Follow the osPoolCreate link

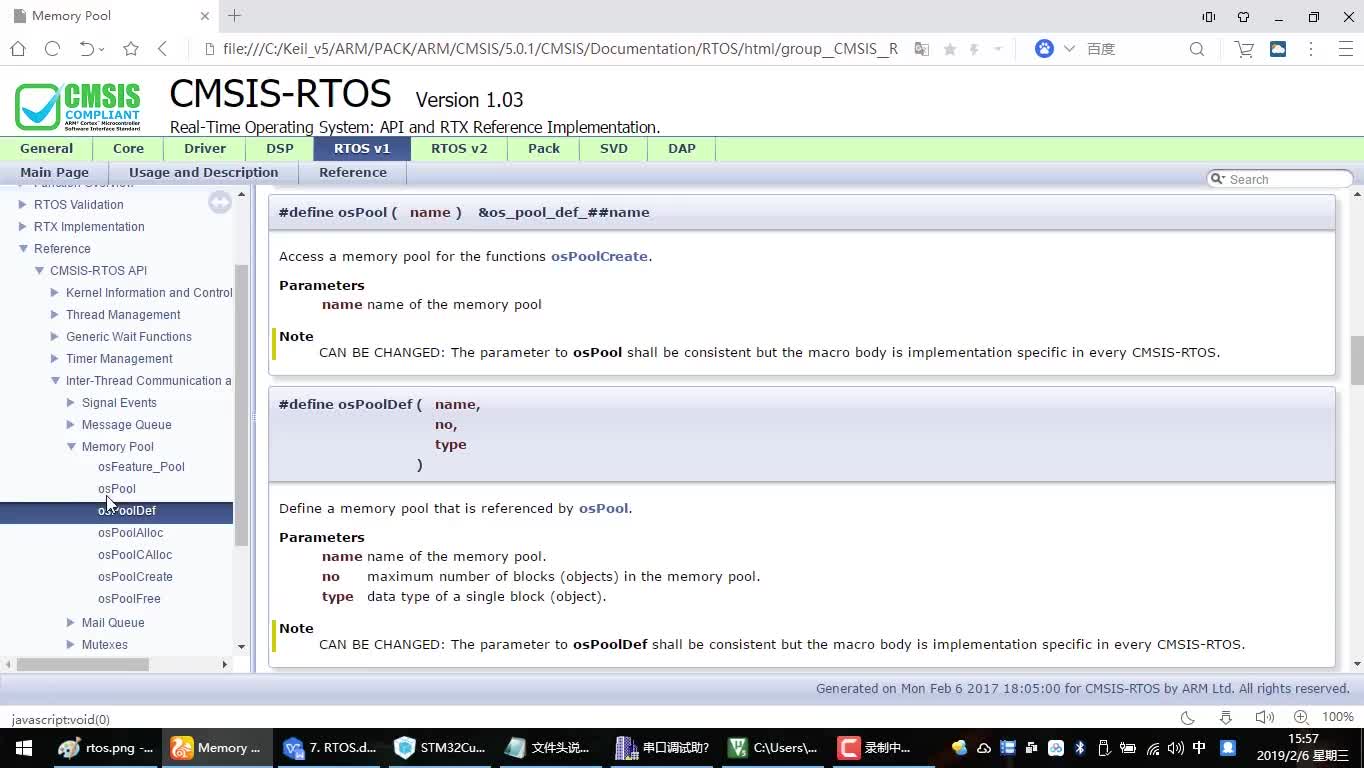pos(599,256)
